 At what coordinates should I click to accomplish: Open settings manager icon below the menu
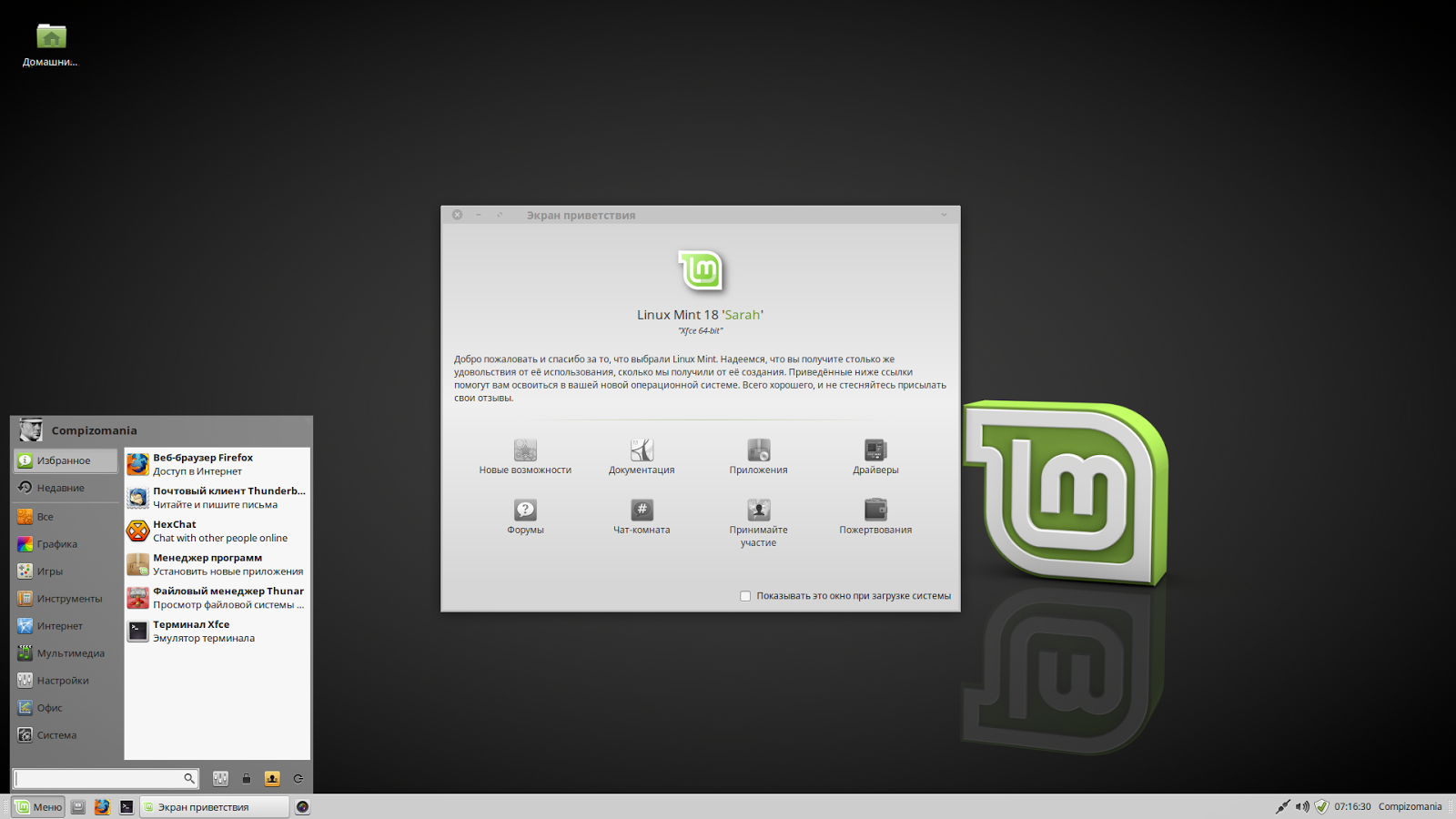tap(220, 779)
